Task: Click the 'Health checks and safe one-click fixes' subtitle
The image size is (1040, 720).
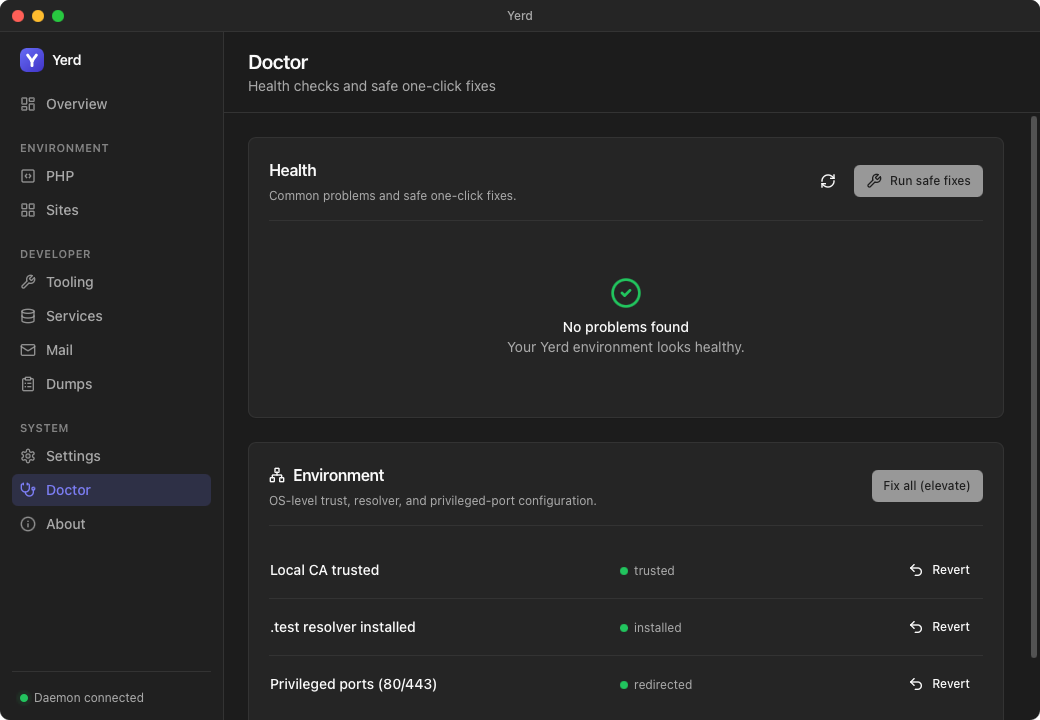Action: [371, 86]
